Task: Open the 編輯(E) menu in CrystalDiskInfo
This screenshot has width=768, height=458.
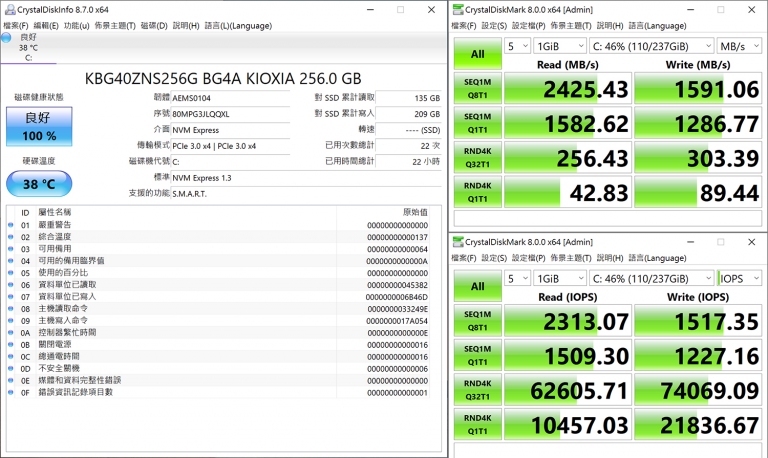Action: (46, 25)
